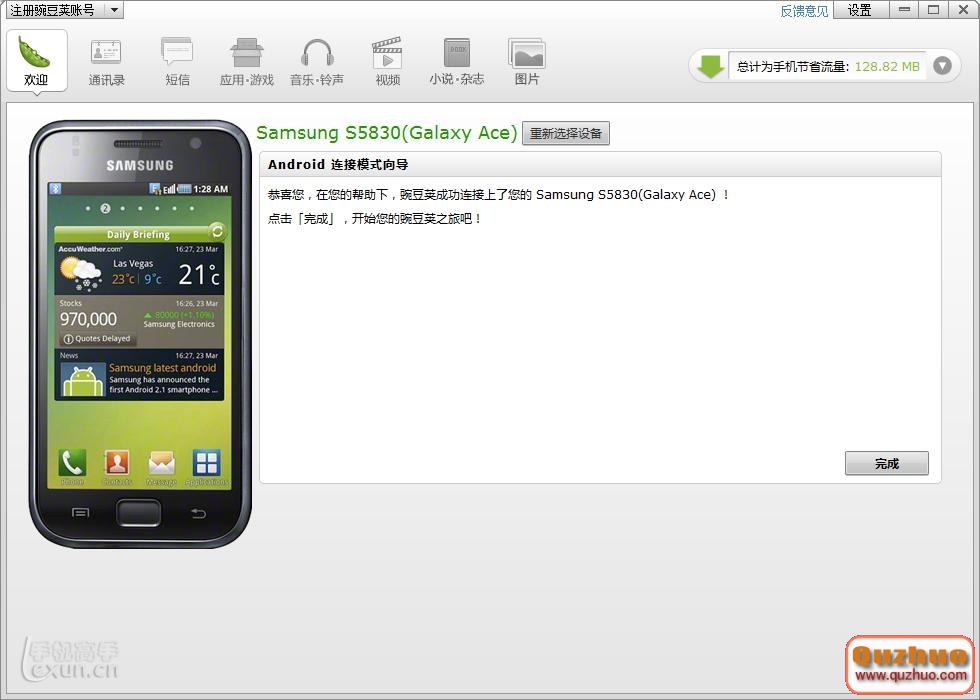Open the 短信 messages tab
This screenshot has height=700, width=980.
coord(177,62)
